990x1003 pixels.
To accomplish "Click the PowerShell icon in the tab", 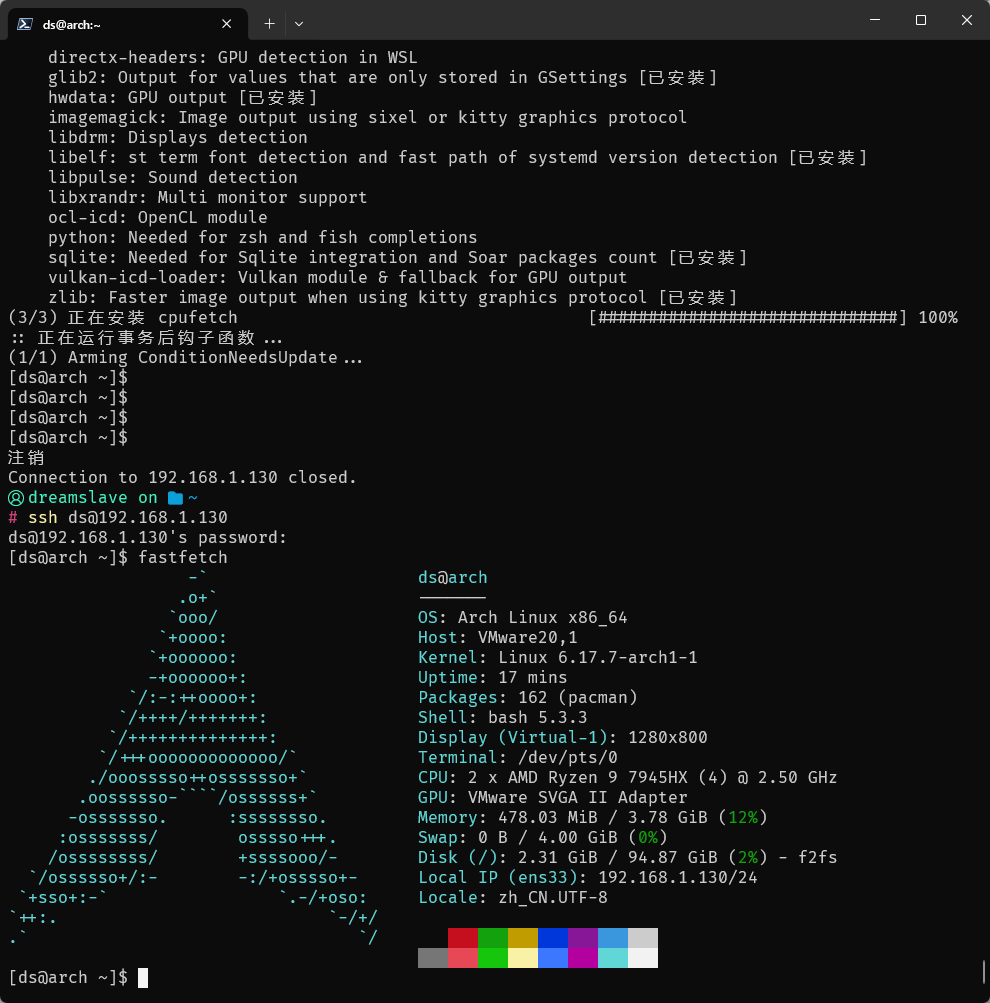I will point(24,23).
